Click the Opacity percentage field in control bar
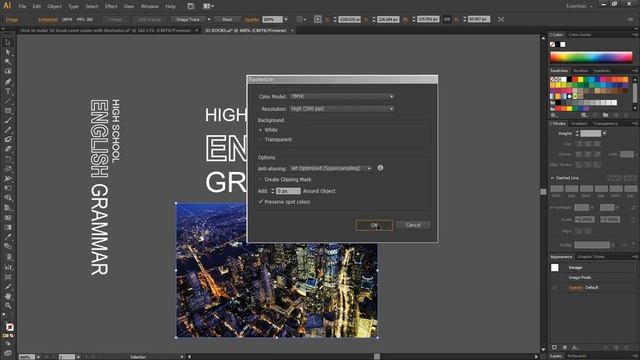The width and height of the screenshot is (640, 360). point(272,19)
